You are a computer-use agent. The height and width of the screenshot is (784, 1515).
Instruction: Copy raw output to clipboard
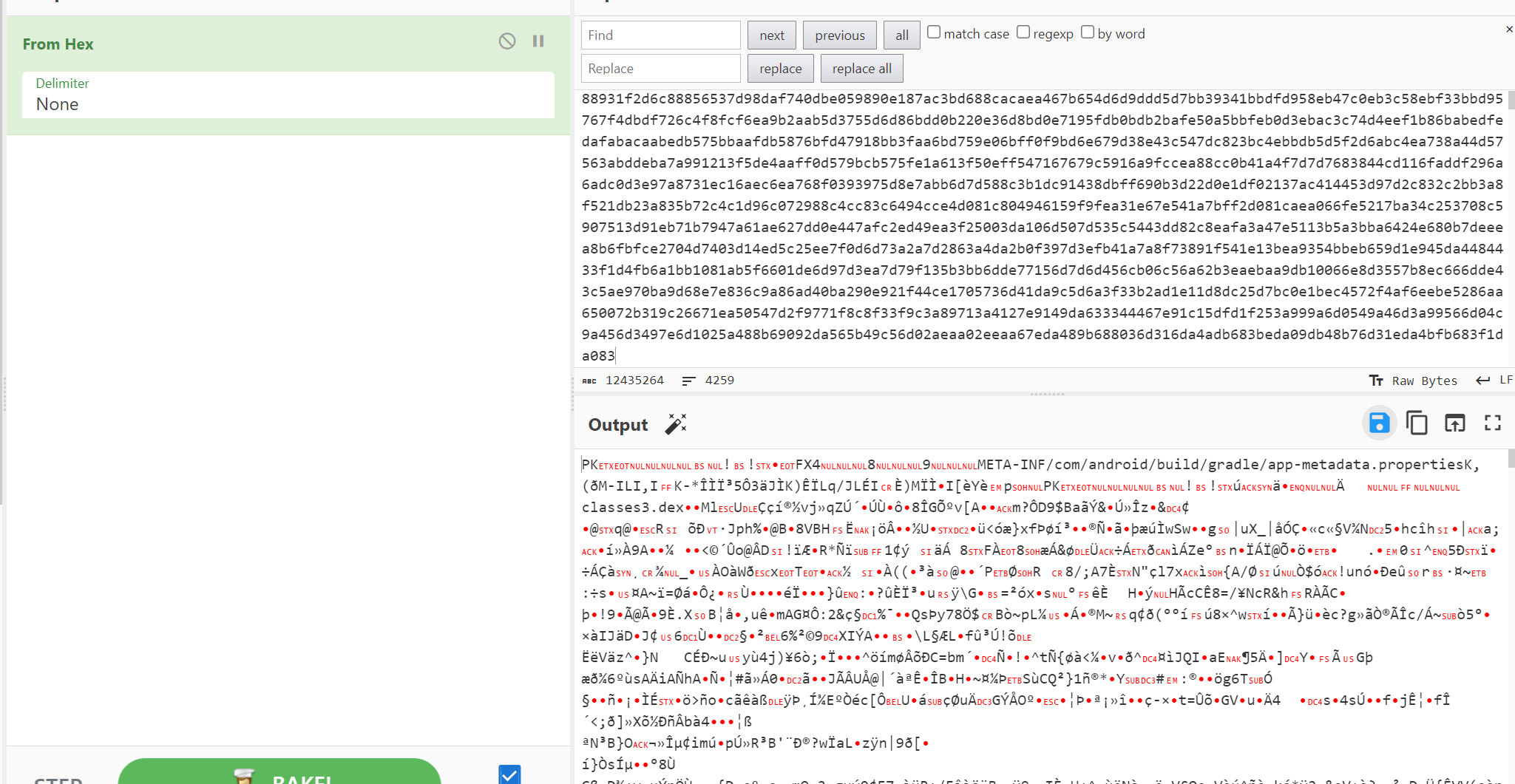pyautogui.click(x=1417, y=423)
